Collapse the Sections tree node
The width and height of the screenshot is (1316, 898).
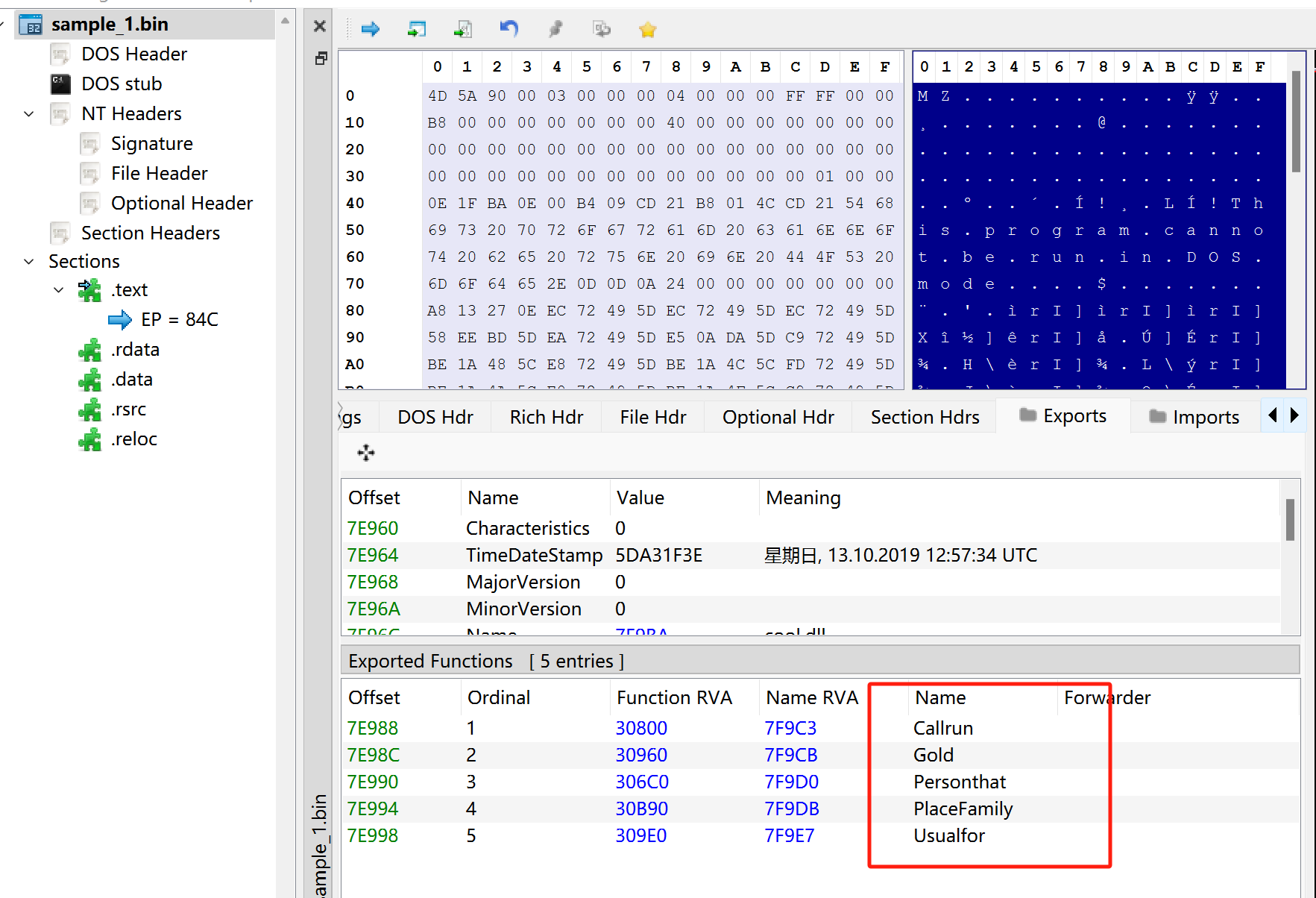[29, 261]
